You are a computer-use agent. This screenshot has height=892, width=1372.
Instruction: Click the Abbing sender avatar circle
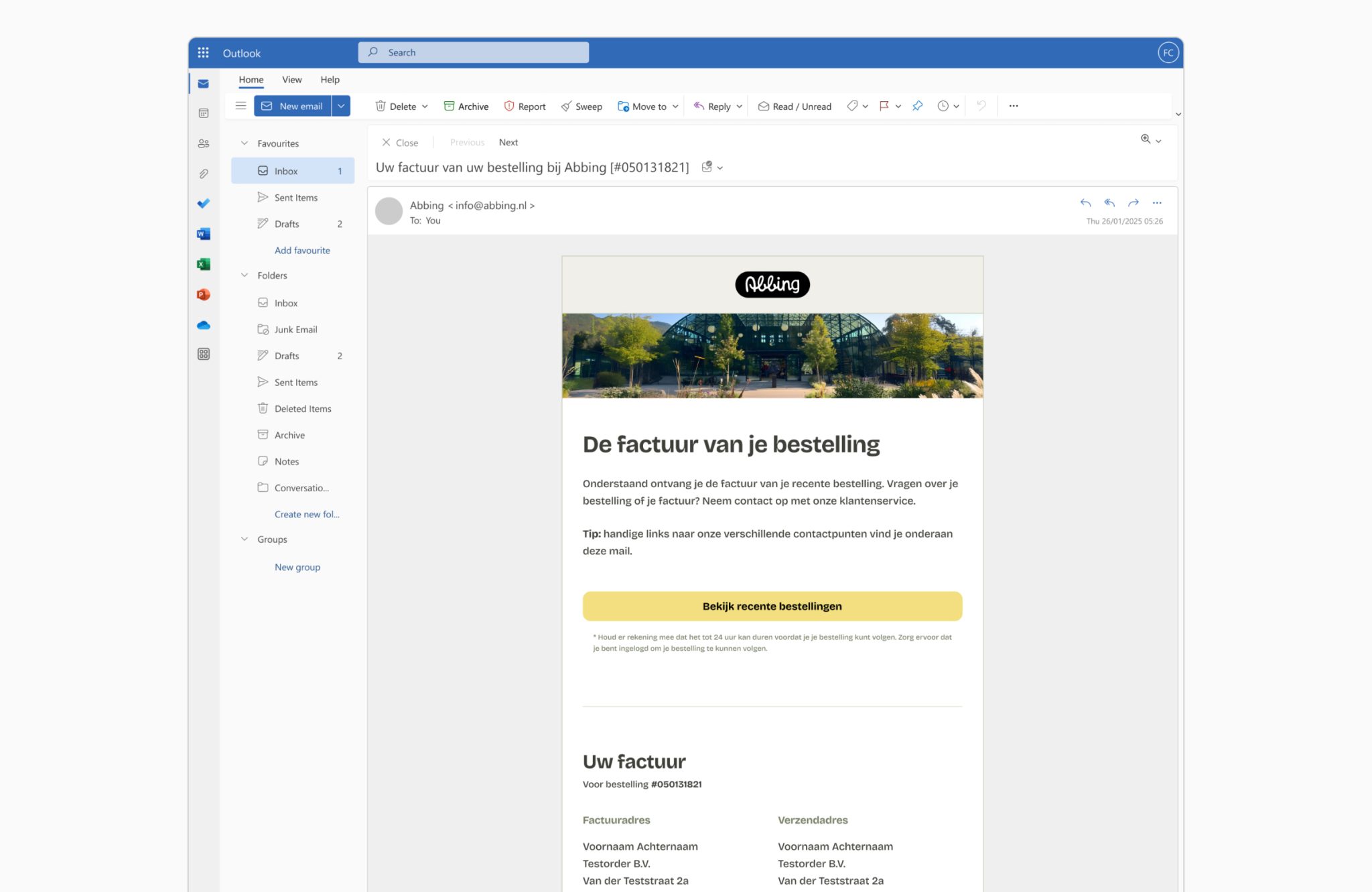pyautogui.click(x=389, y=211)
